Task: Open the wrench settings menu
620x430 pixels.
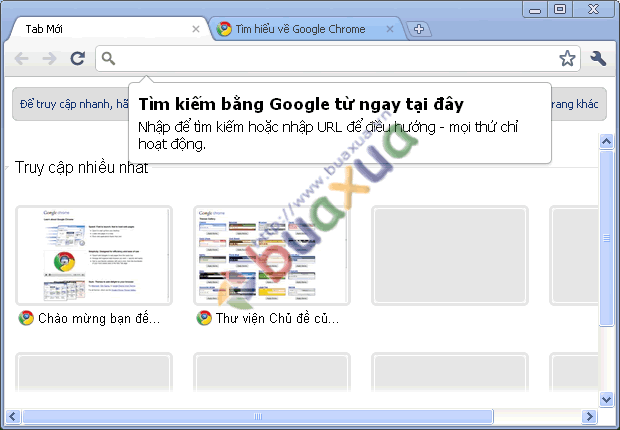Action: point(598,59)
